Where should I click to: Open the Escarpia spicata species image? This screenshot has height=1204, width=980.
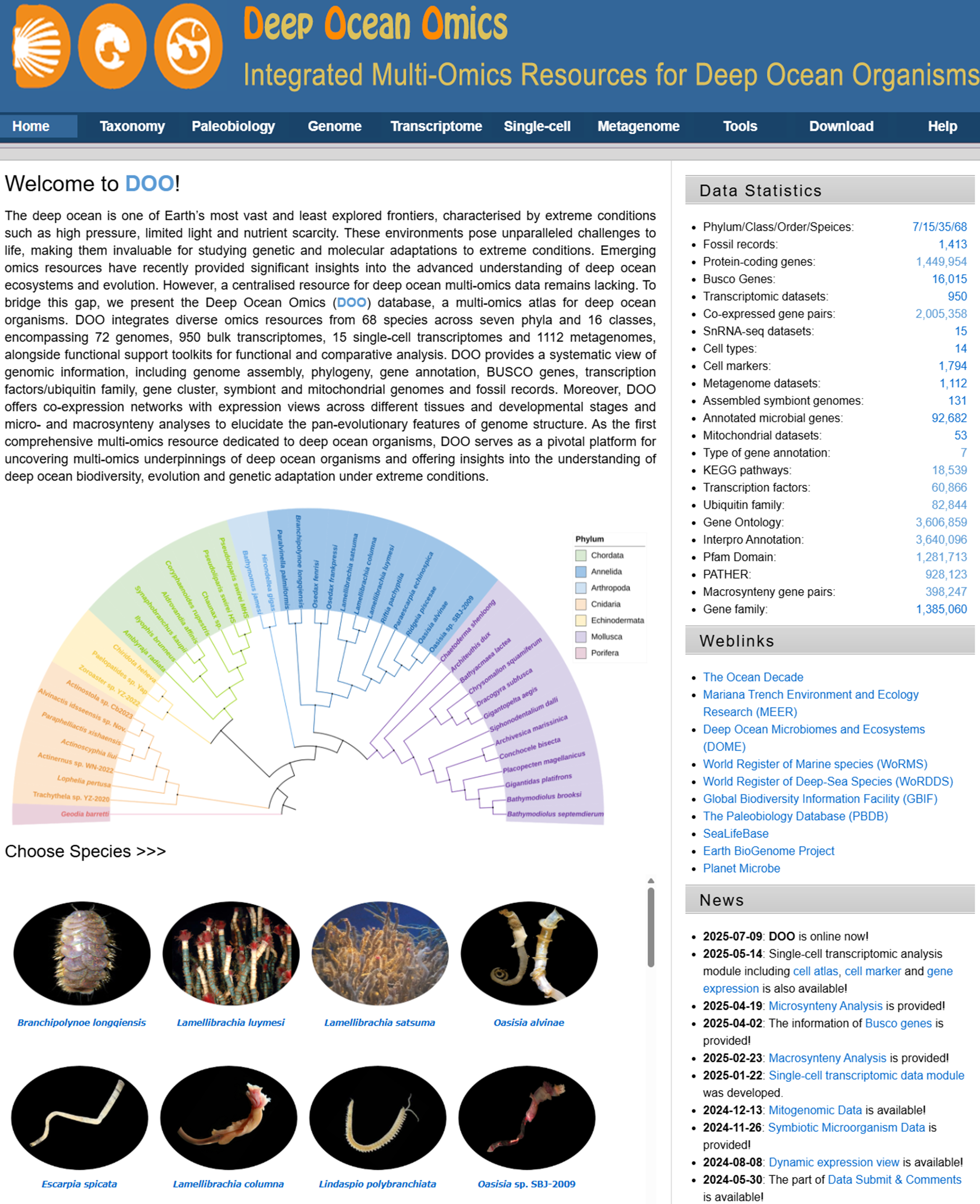coord(80,1117)
